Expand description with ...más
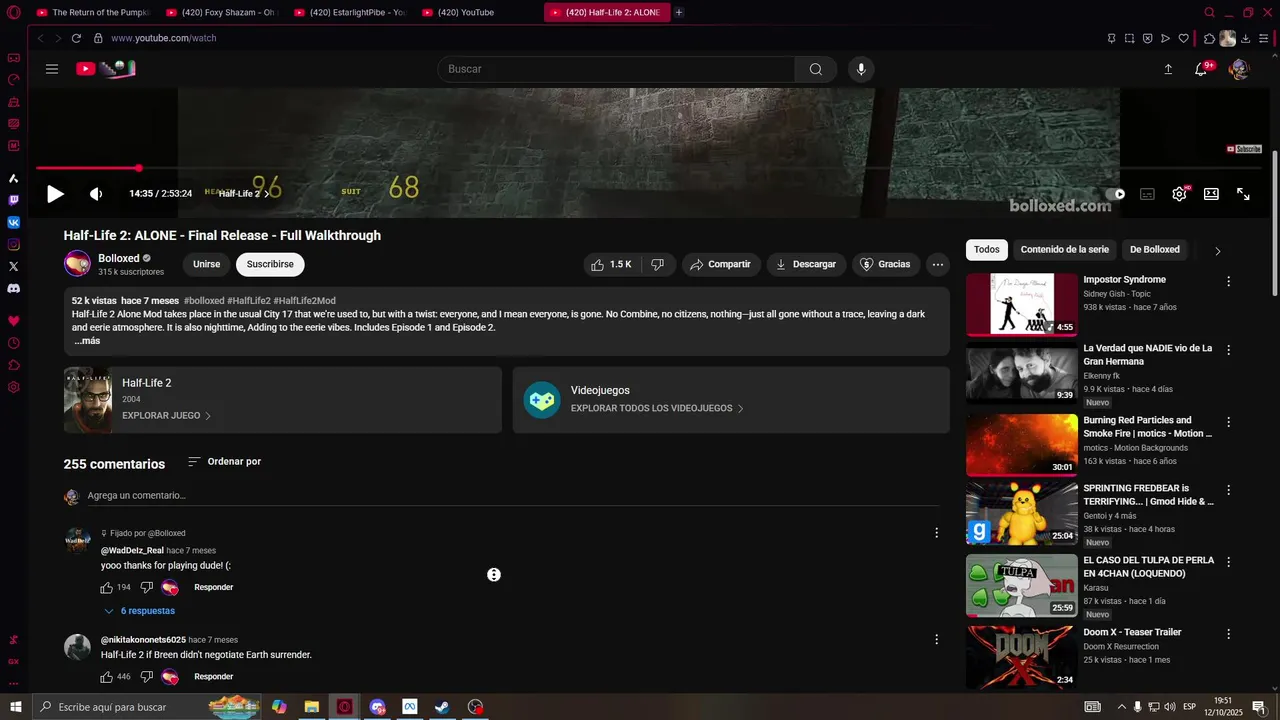The image size is (1280, 720). (87, 341)
